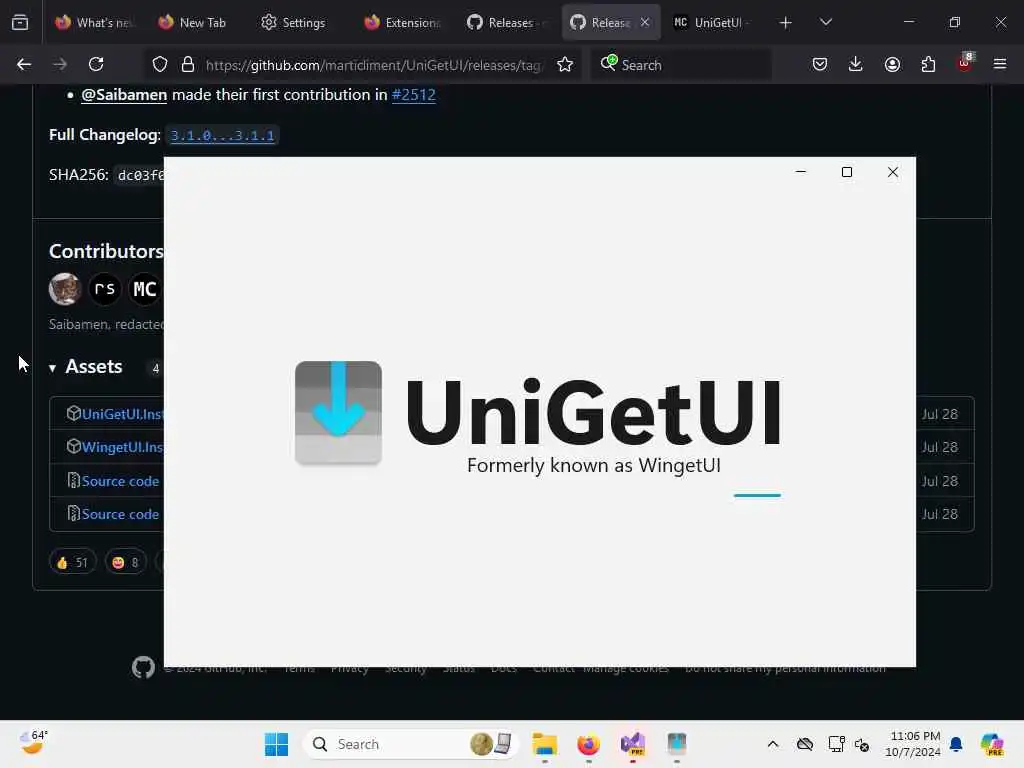Click the UniGetUI splash logo icon
This screenshot has width=1024, height=768.
[x=338, y=413]
